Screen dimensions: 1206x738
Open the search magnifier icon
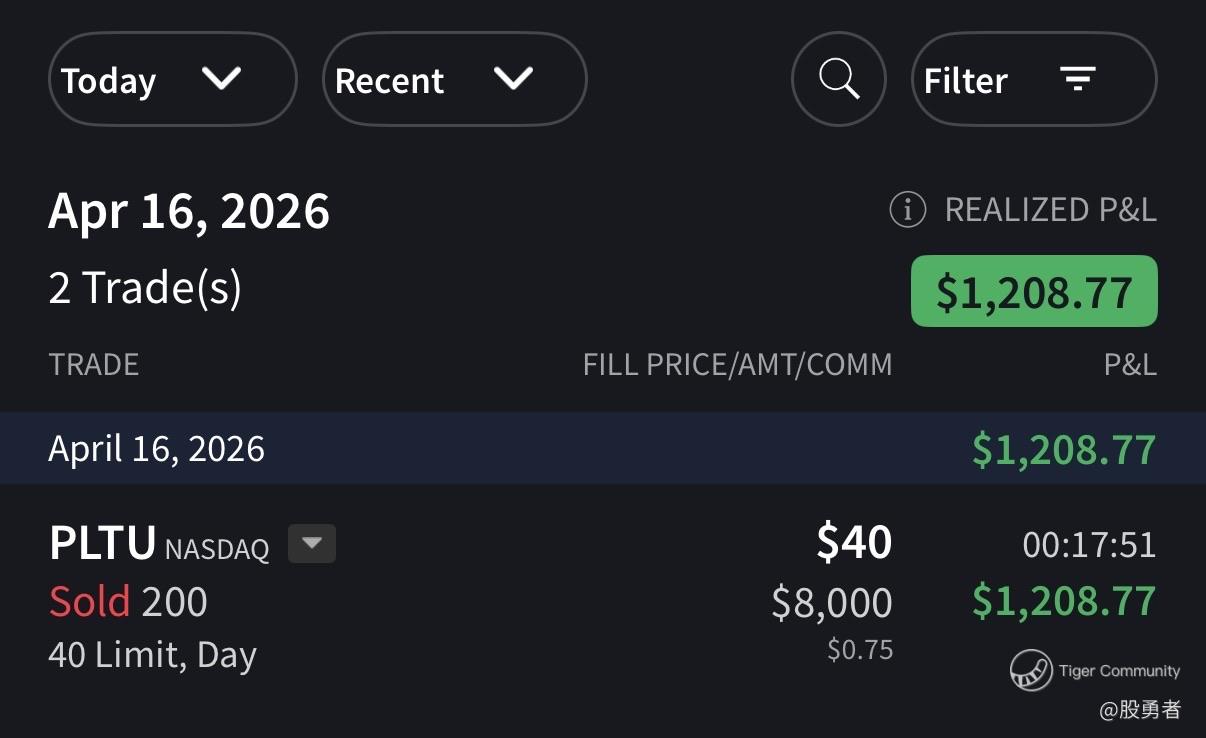pyautogui.click(x=838, y=79)
